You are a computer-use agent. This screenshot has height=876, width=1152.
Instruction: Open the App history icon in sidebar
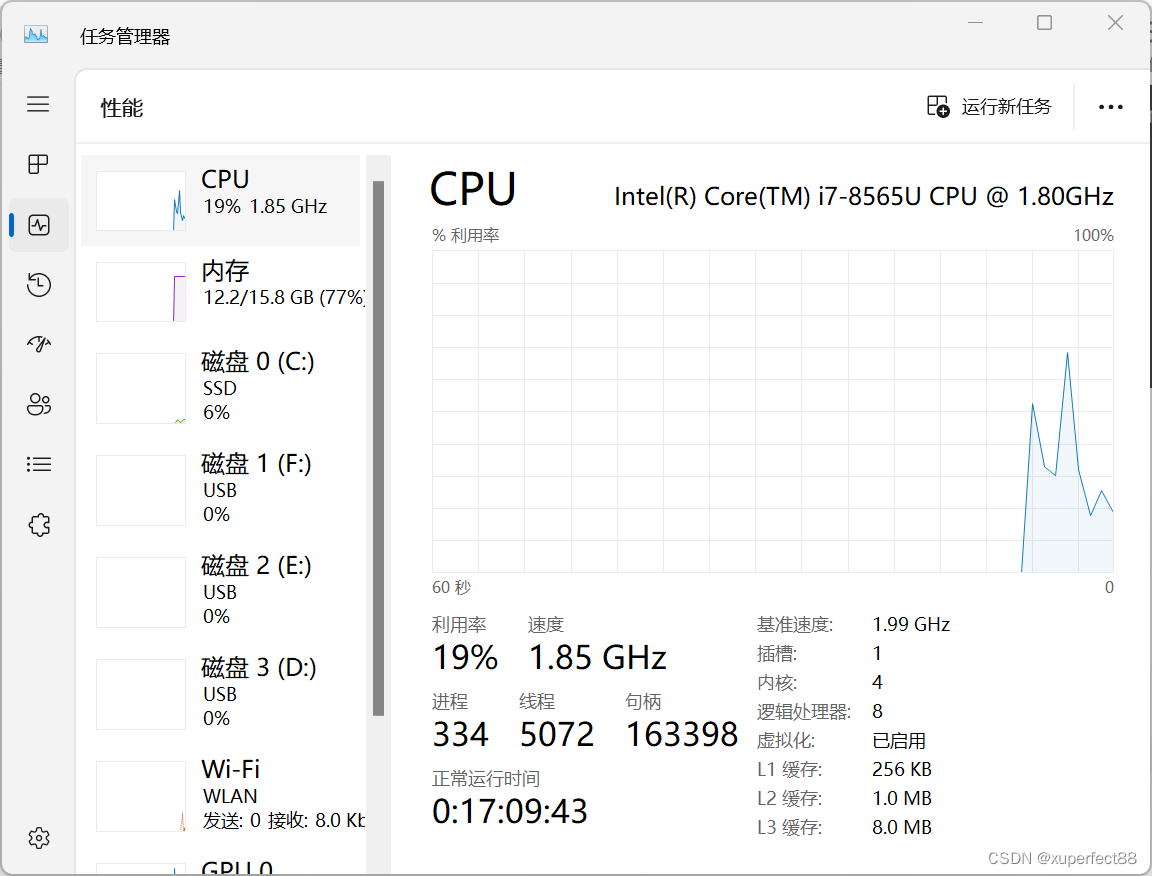click(39, 284)
